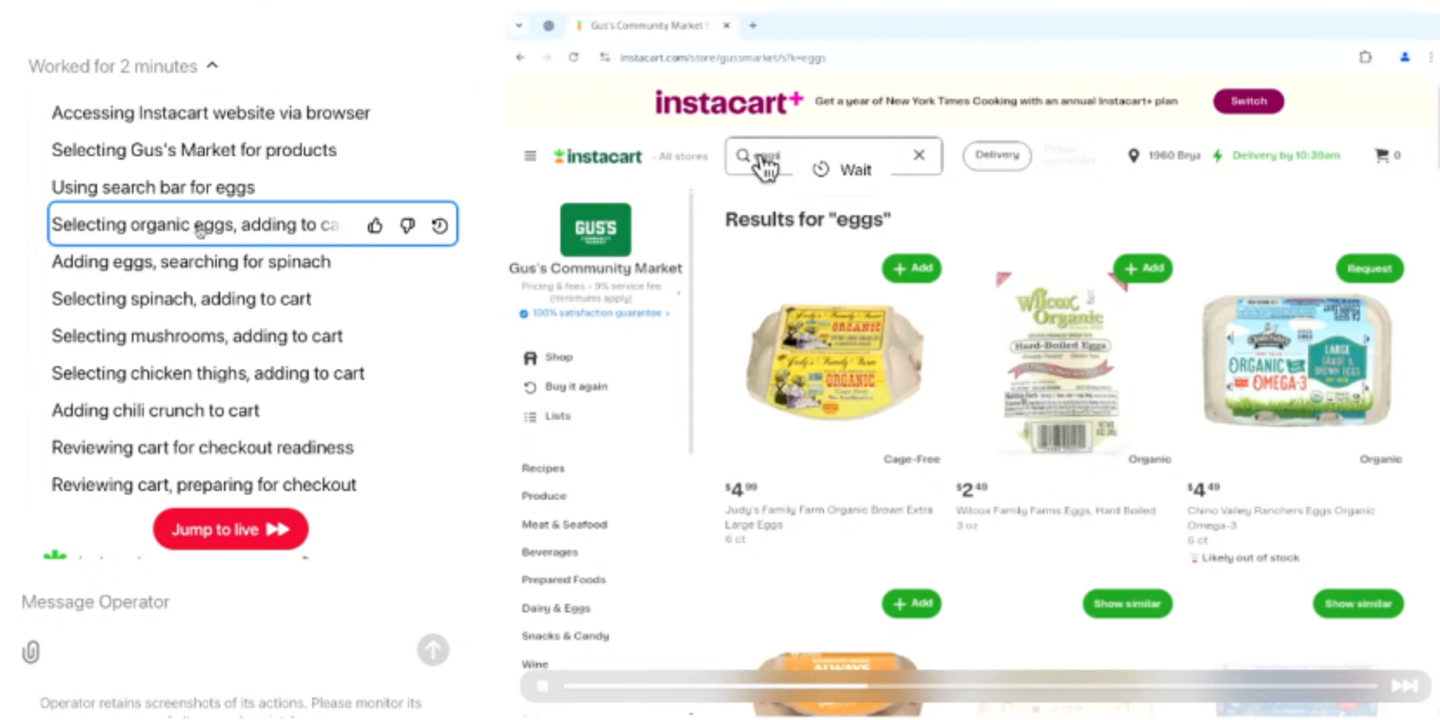Collapse the 'Worked for 2 minutes' section

[x=212, y=66]
